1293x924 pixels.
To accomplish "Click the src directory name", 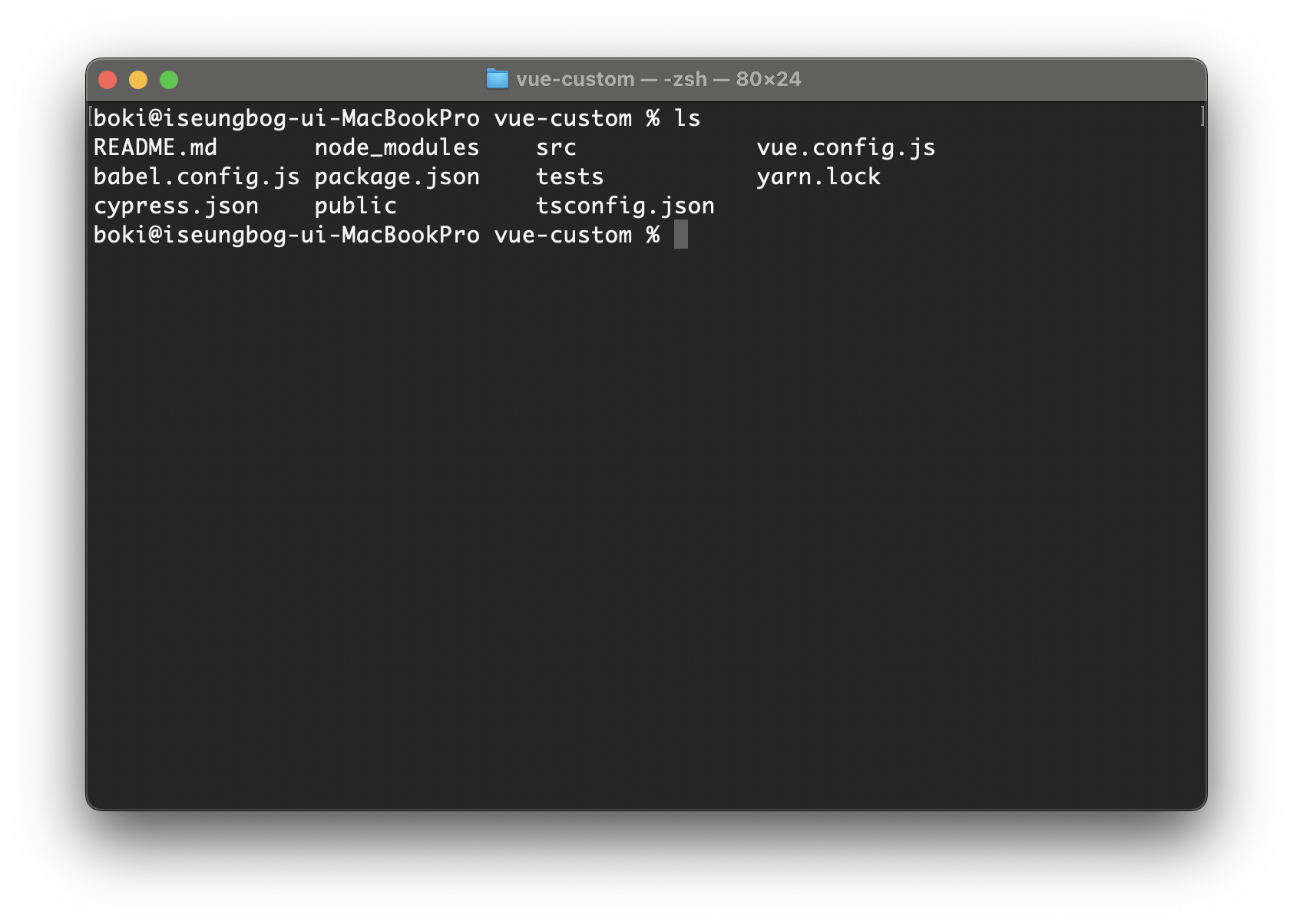I will [x=556, y=147].
